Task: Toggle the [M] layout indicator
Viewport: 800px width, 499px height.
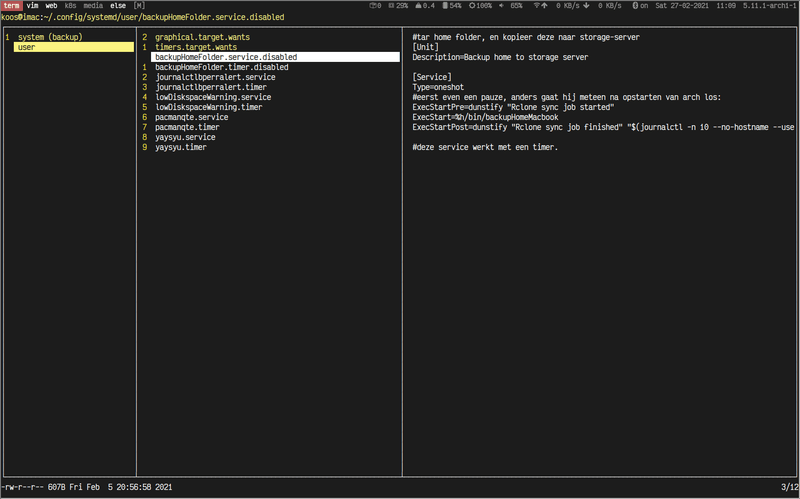Action: pyautogui.click(x=139, y=6)
